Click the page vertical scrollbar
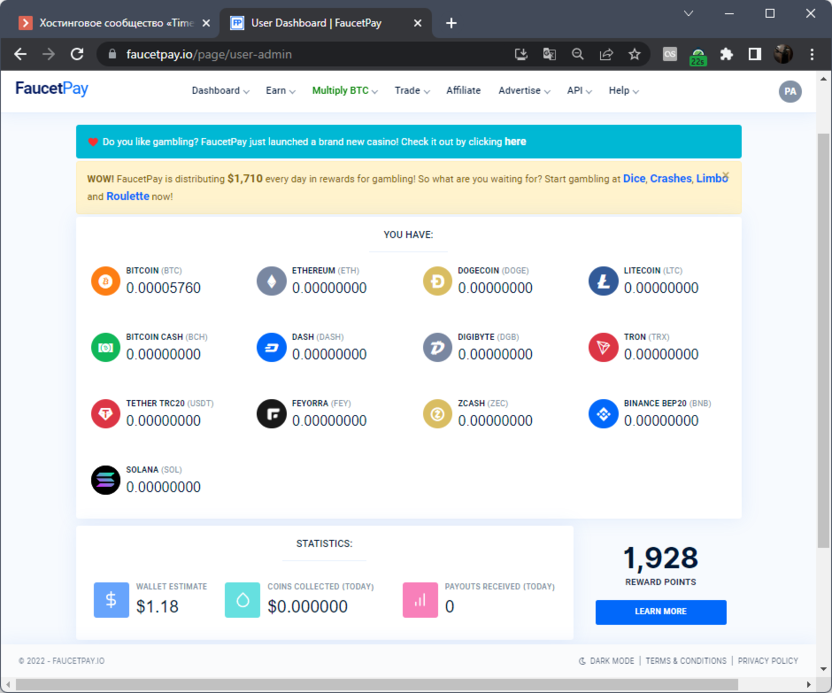This screenshot has width=832, height=693. coord(824,340)
